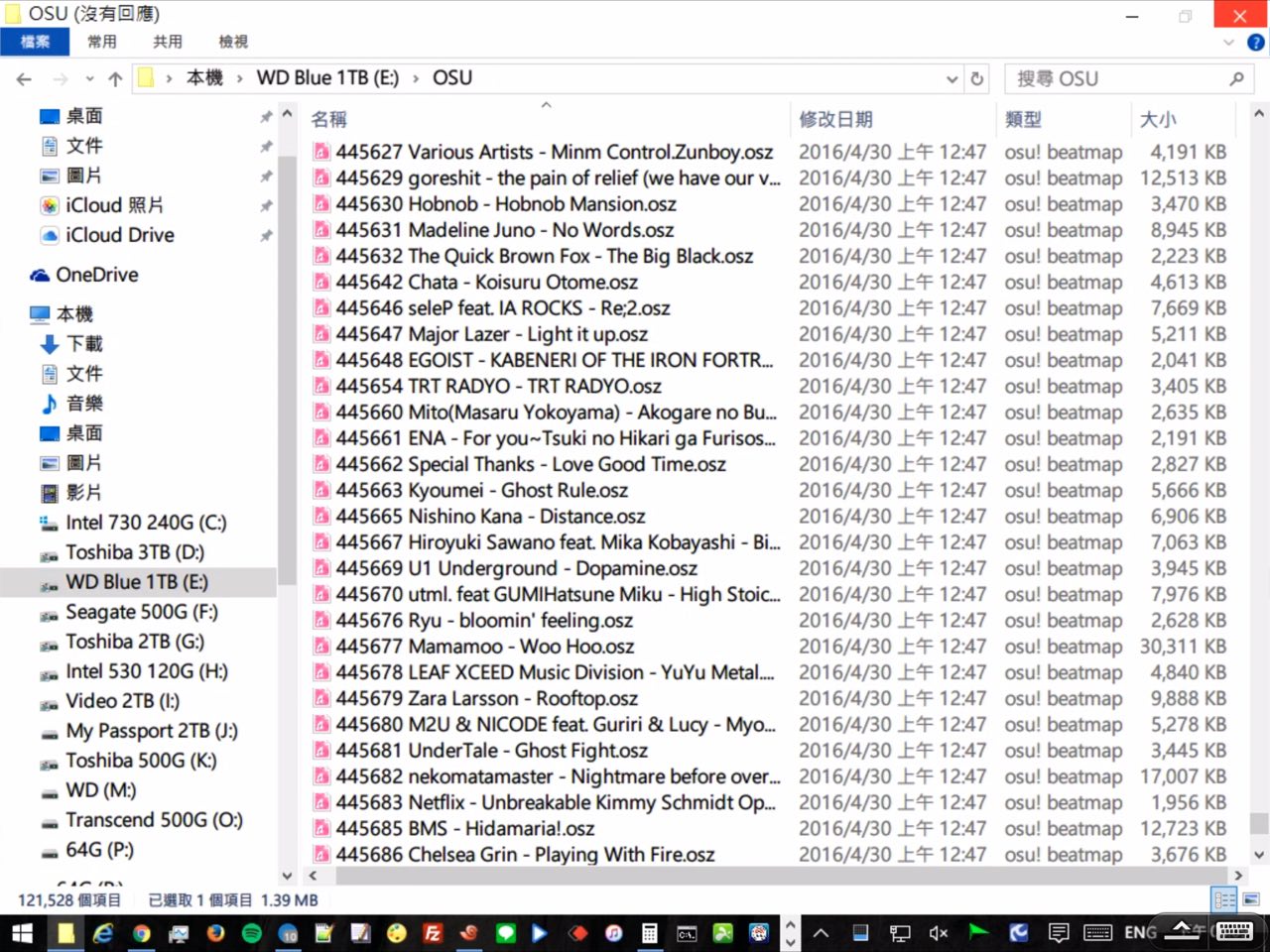Switch to large icons view mode

[1250, 899]
